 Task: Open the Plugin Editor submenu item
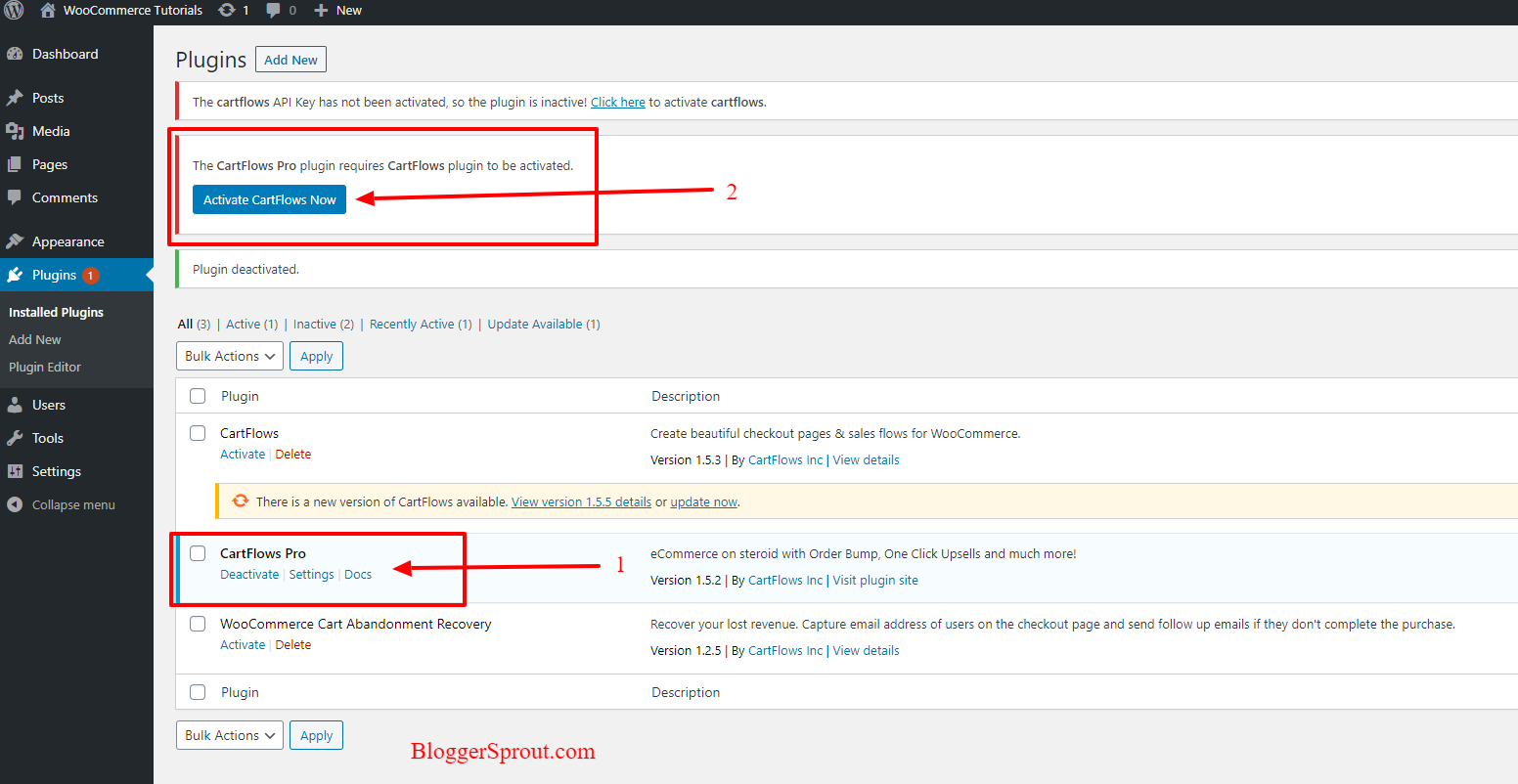tap(45, 367)
